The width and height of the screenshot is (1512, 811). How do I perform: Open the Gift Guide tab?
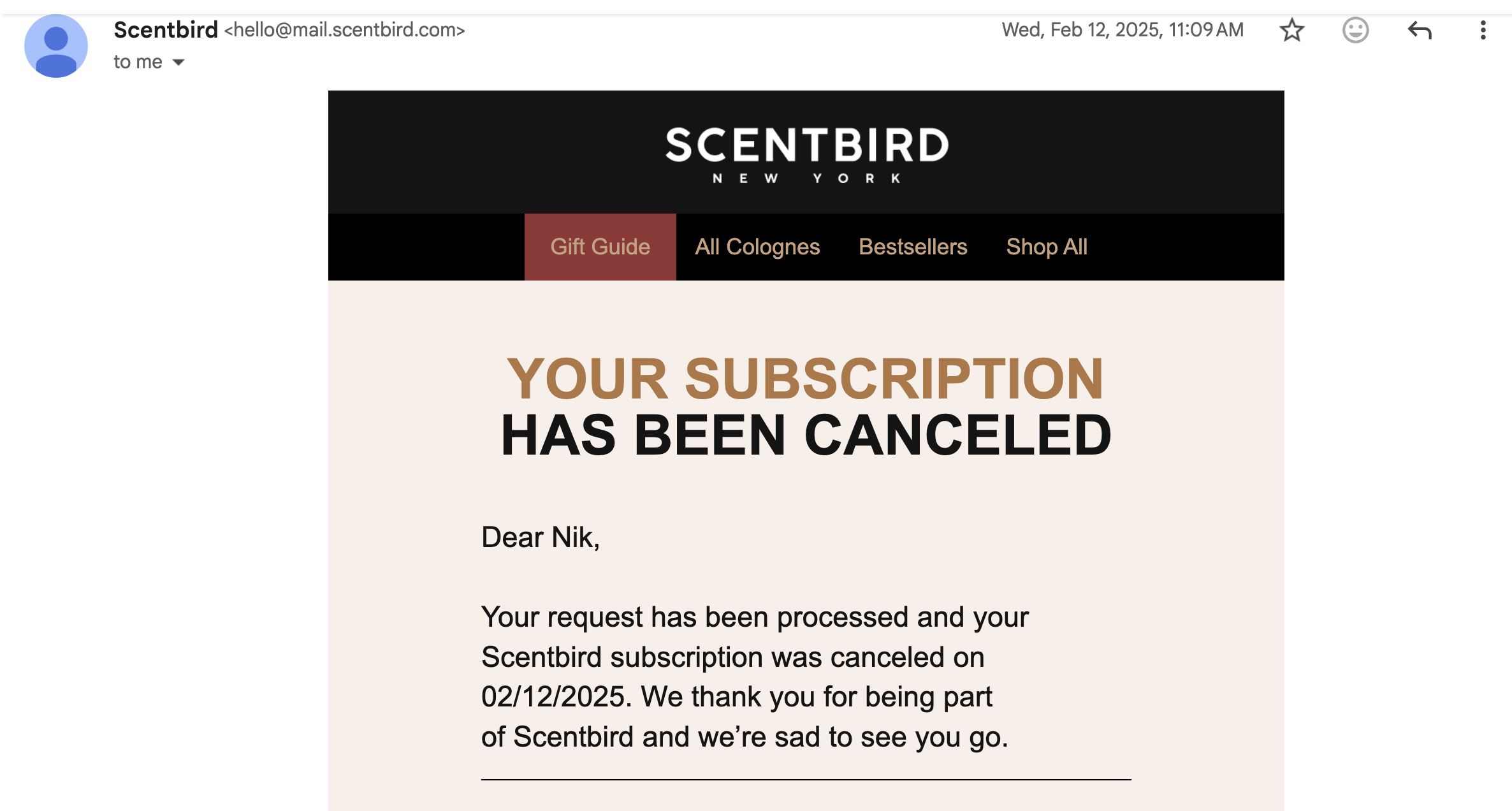[600, 247]
